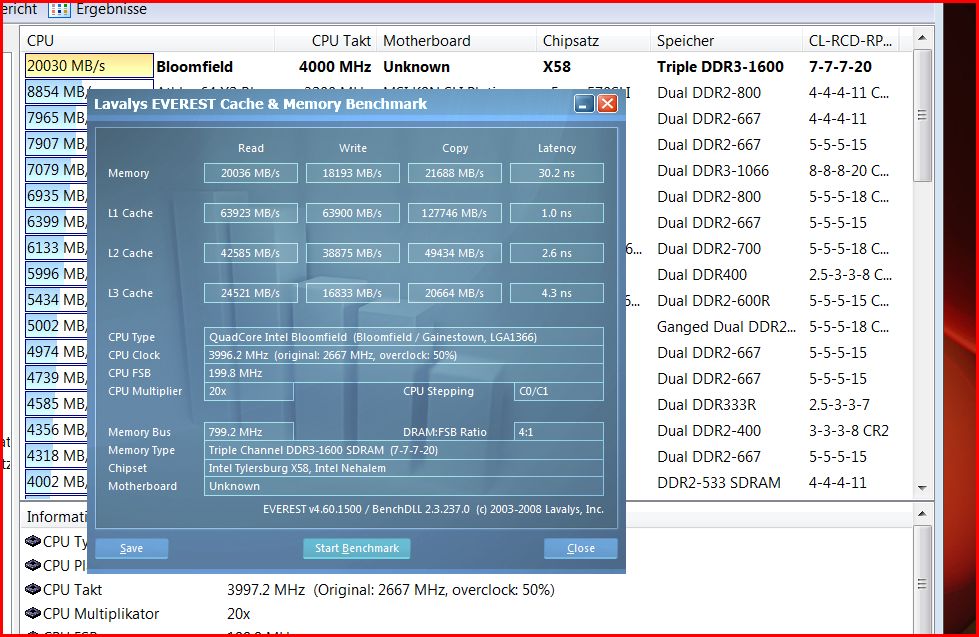This screenshot has height=637, width=979.
Task: Click L1 Cache Read value 63923 MB/s
Action: tap(250, 213)
